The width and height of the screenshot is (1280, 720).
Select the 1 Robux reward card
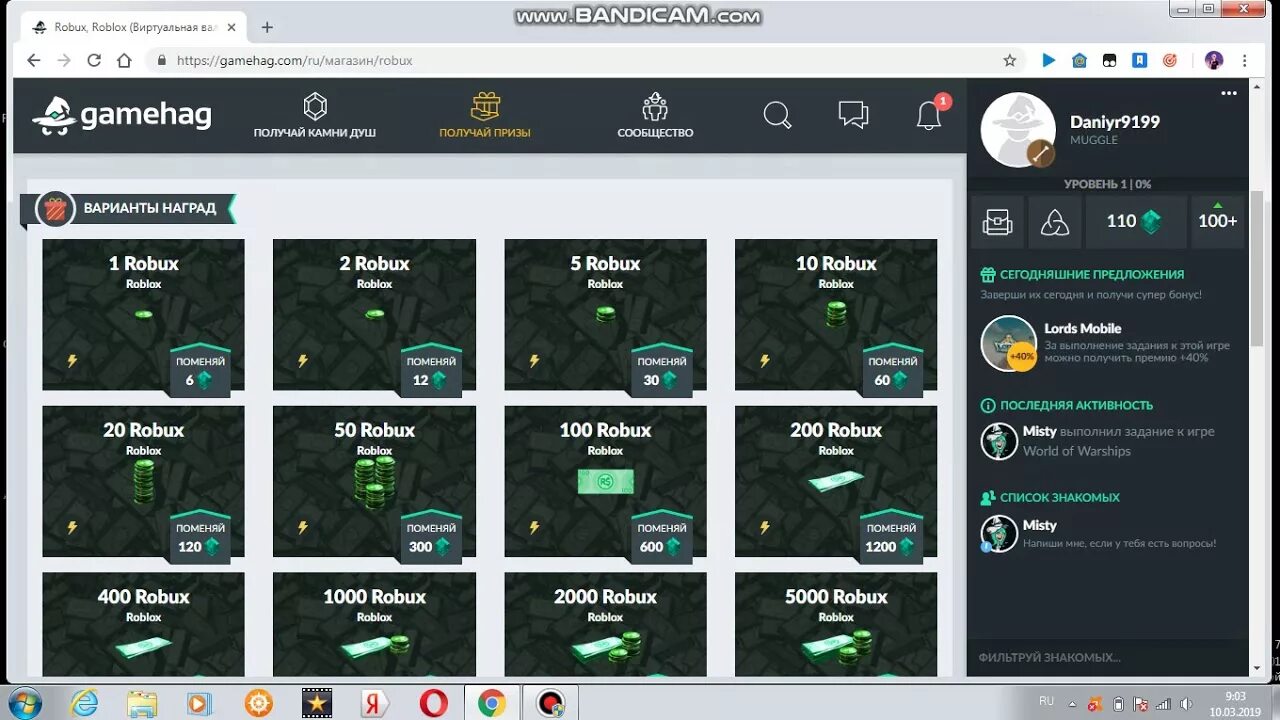pyautogui.click(x=143, y=314)
